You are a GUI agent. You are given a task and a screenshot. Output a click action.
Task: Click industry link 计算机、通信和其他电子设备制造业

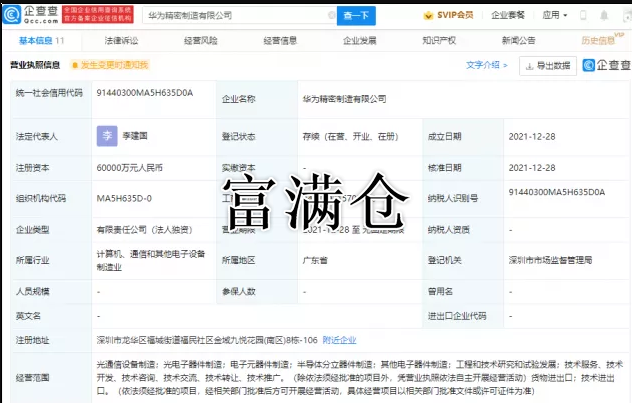pos(151,260)
